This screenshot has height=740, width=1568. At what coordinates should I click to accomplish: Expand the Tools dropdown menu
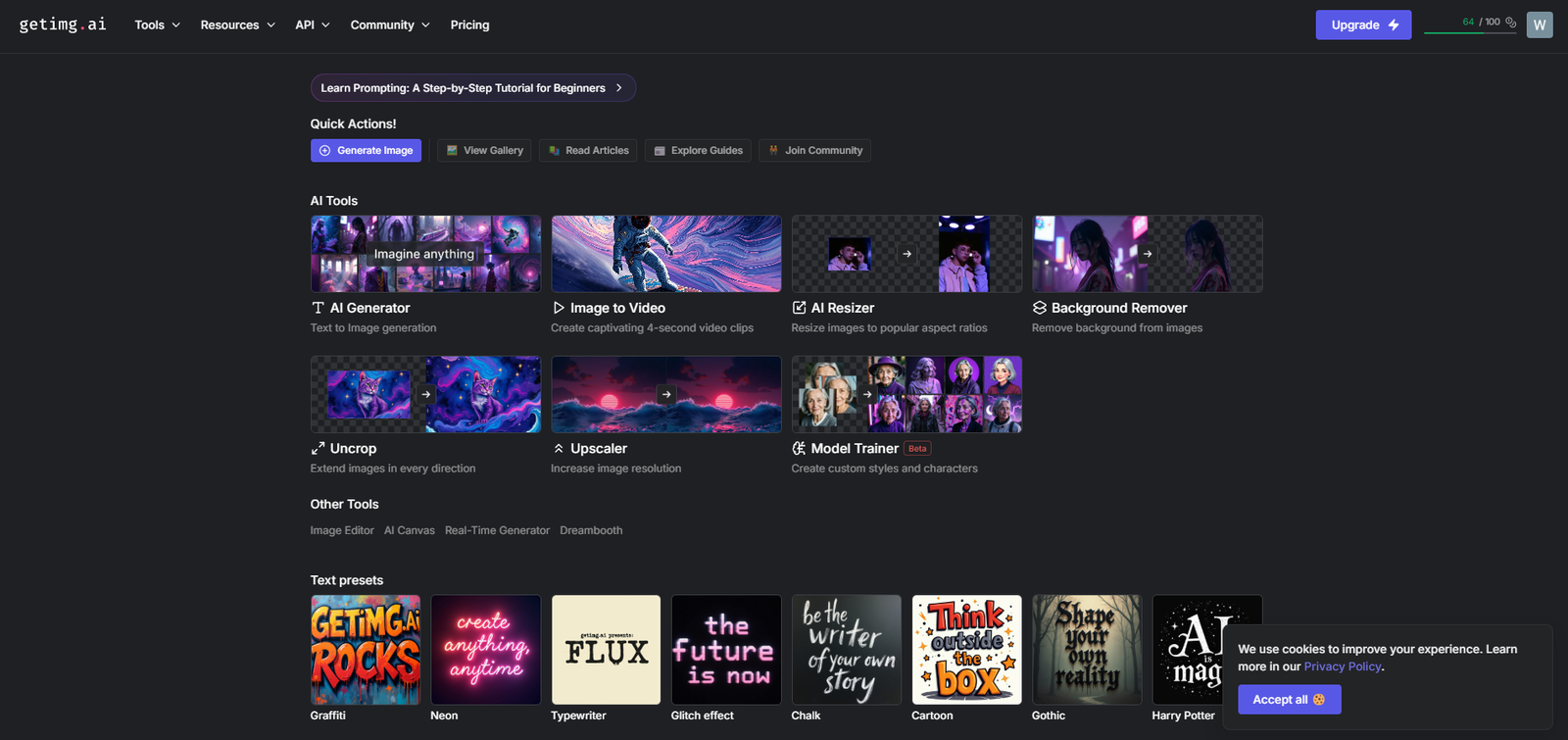[x=157, y=25]
